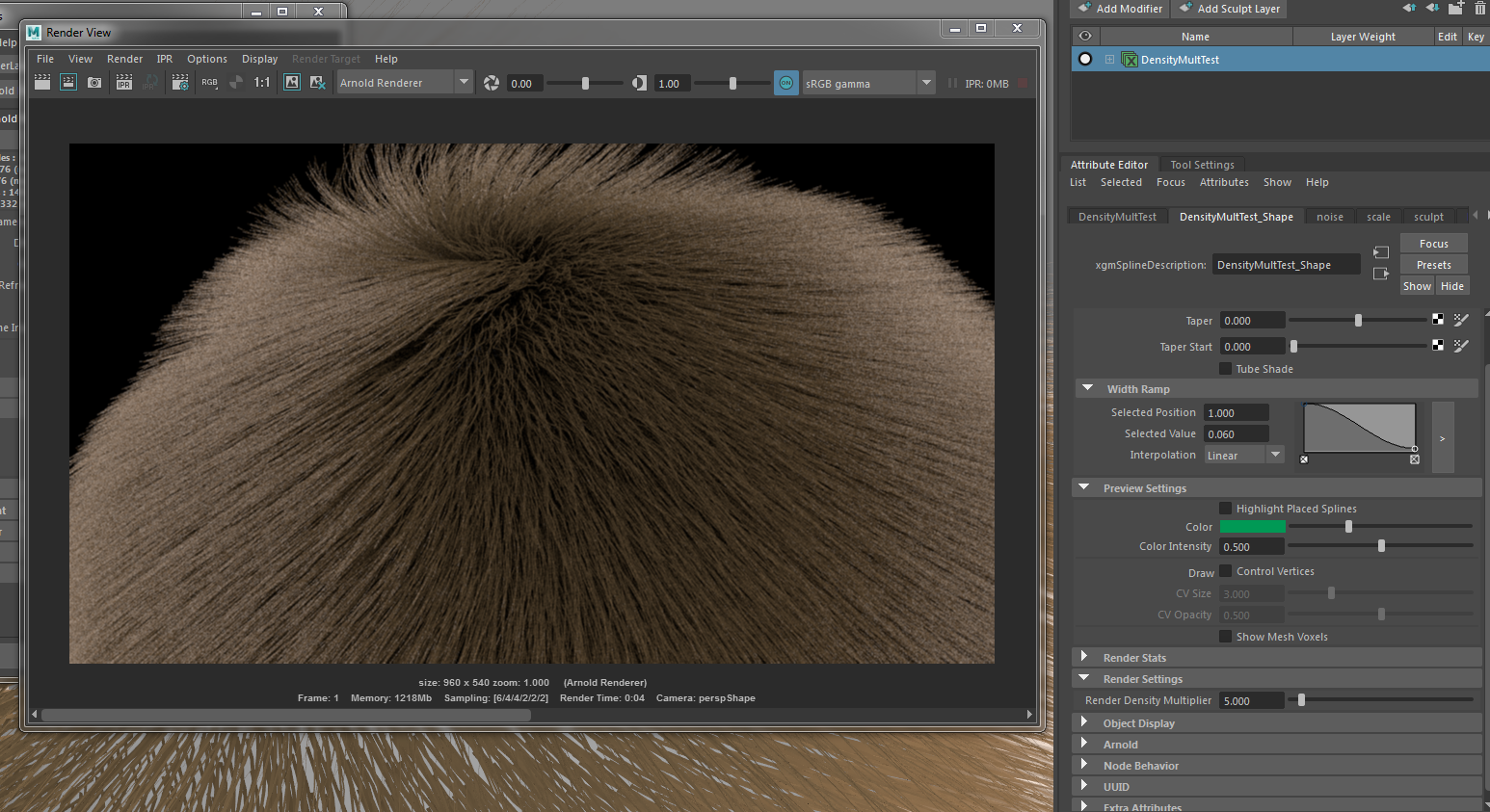
Task: Collapse Render Settings section
Action: pos(1084,678)
